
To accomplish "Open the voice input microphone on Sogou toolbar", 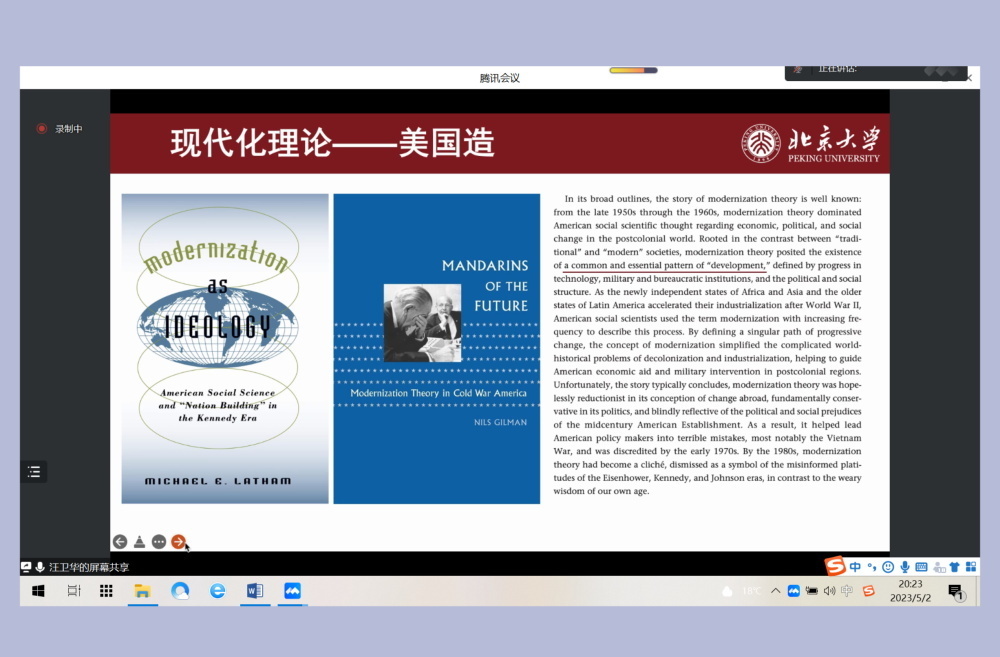I will [x=906, y=566].
